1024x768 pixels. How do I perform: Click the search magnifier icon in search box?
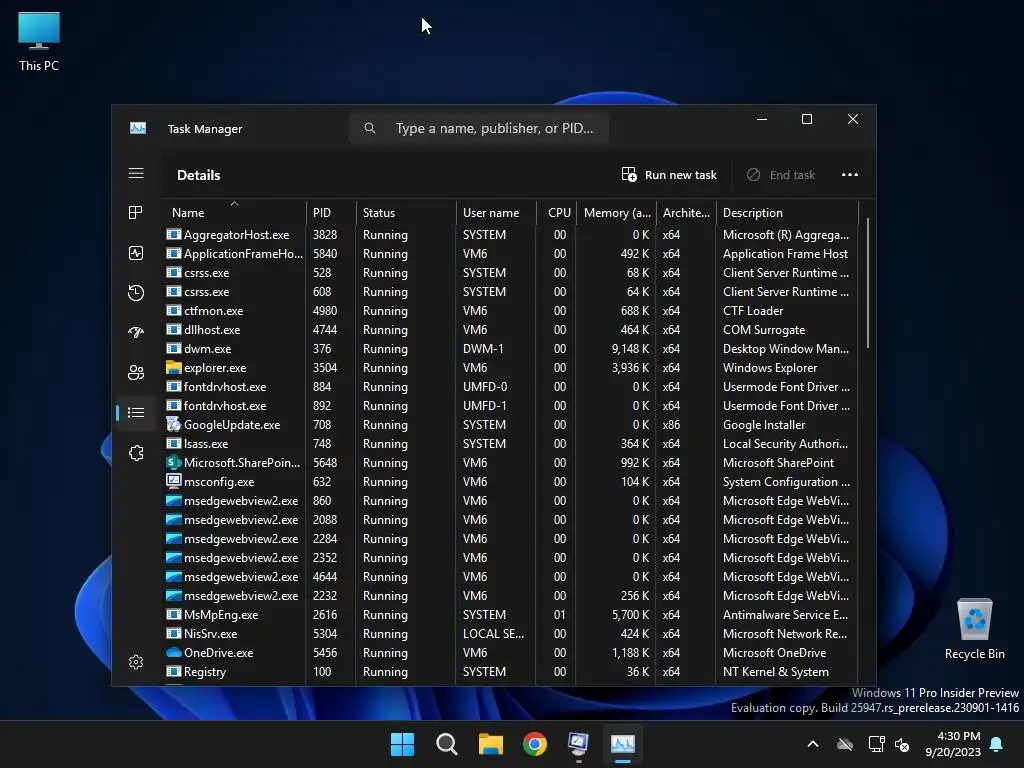tap(370, 128)
